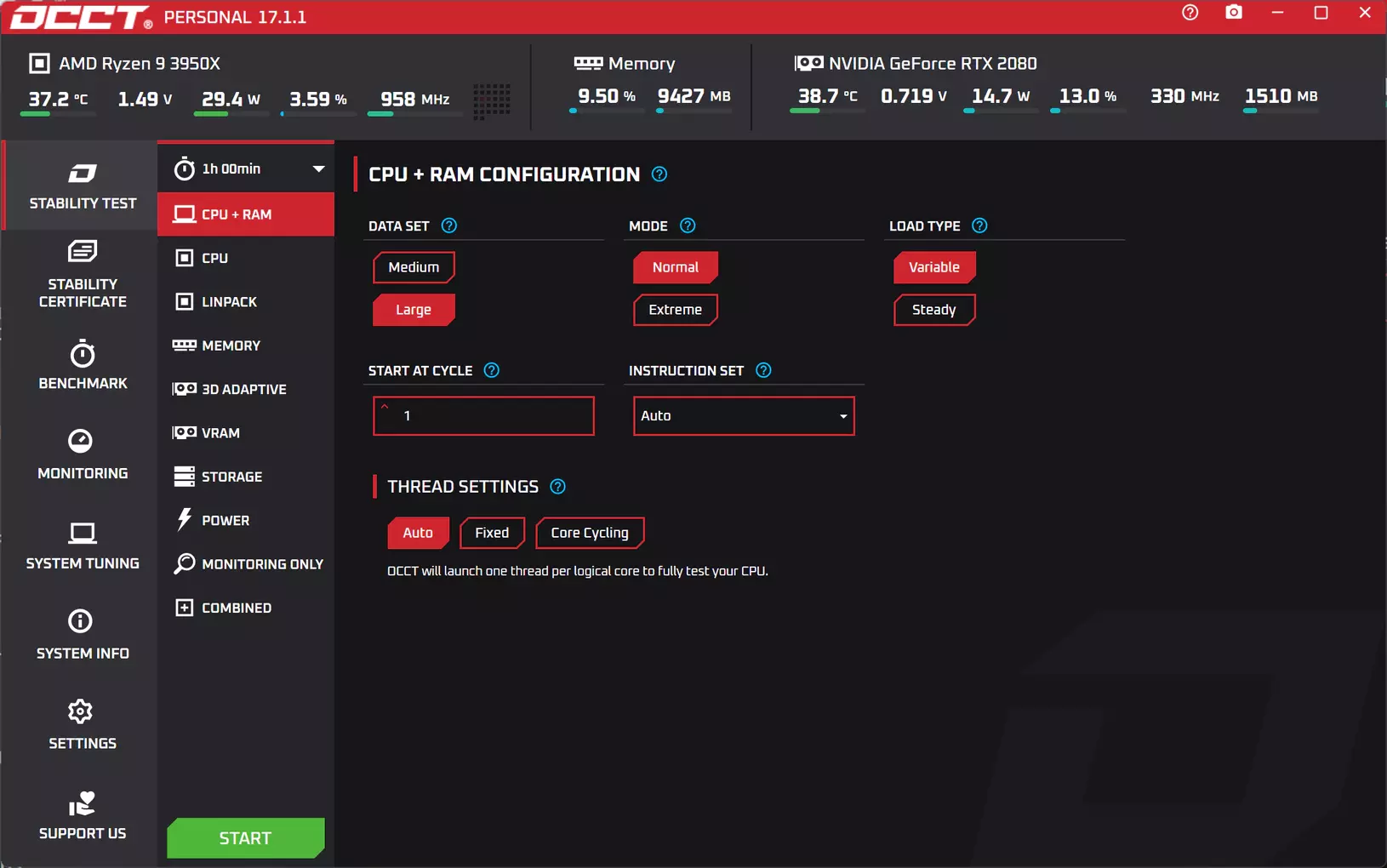Screen dimensions: 1387x868
Task: Open the Instruction Set Auto dropdown
Action: click(x=744, y=416)
